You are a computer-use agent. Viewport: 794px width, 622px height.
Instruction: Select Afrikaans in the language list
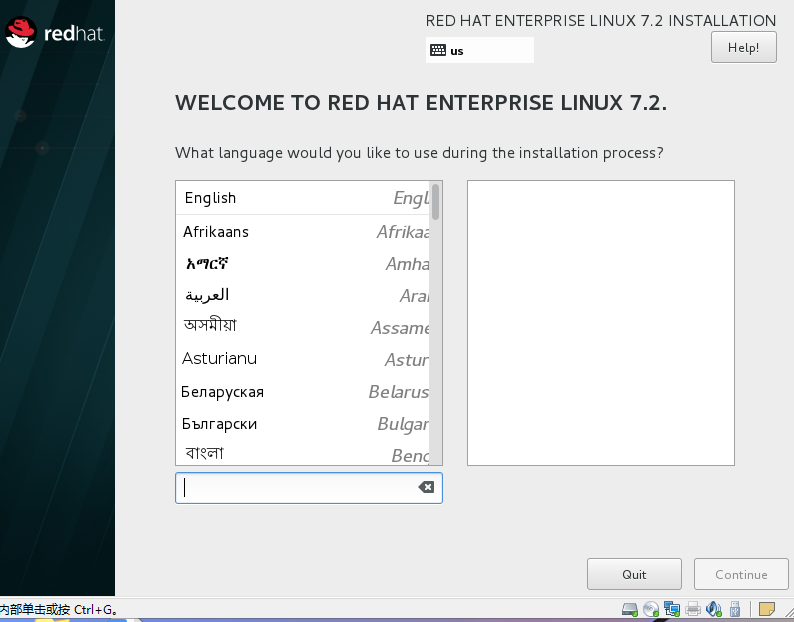[x=302, y=231]
